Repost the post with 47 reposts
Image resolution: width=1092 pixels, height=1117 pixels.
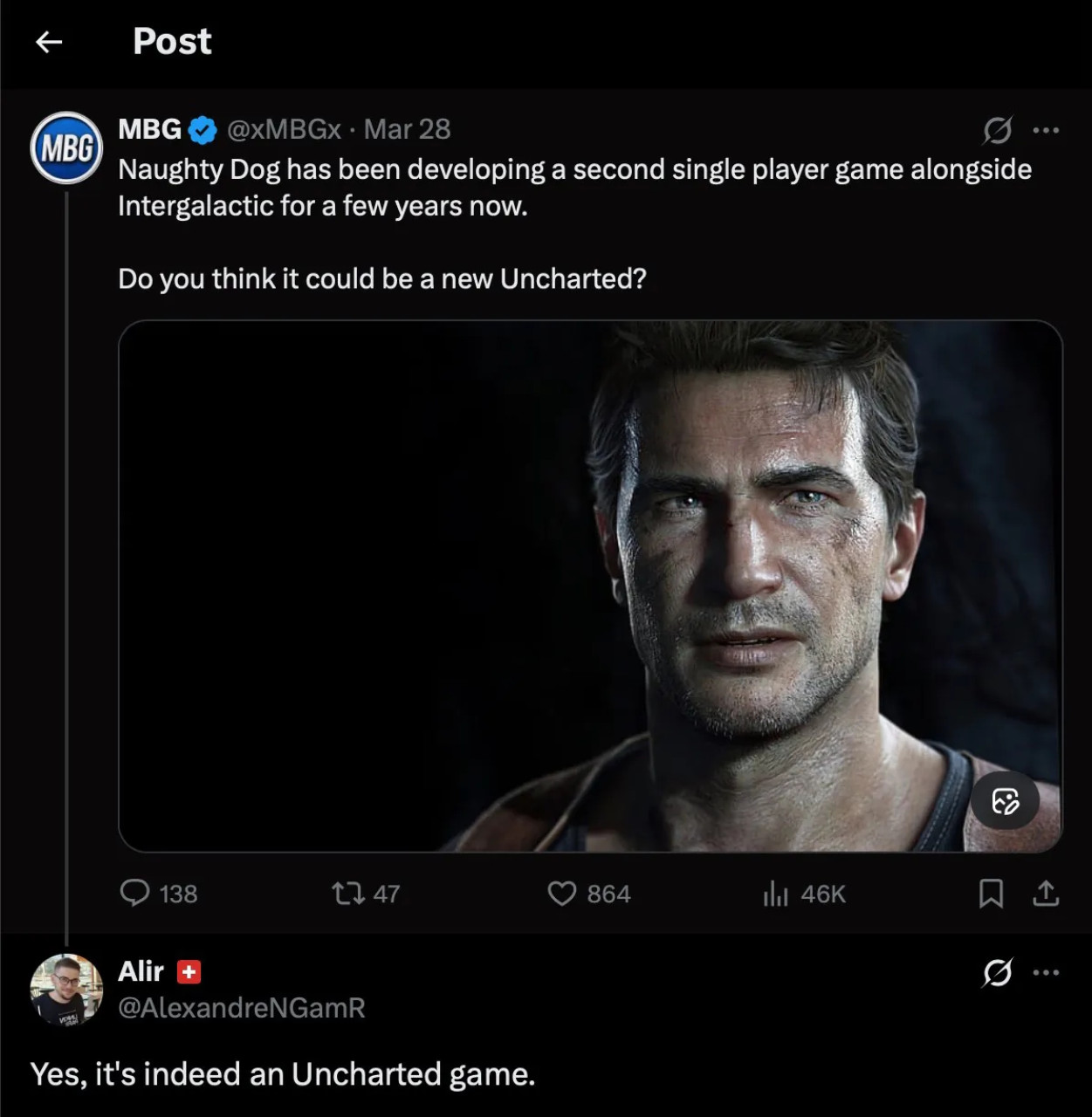348,893
